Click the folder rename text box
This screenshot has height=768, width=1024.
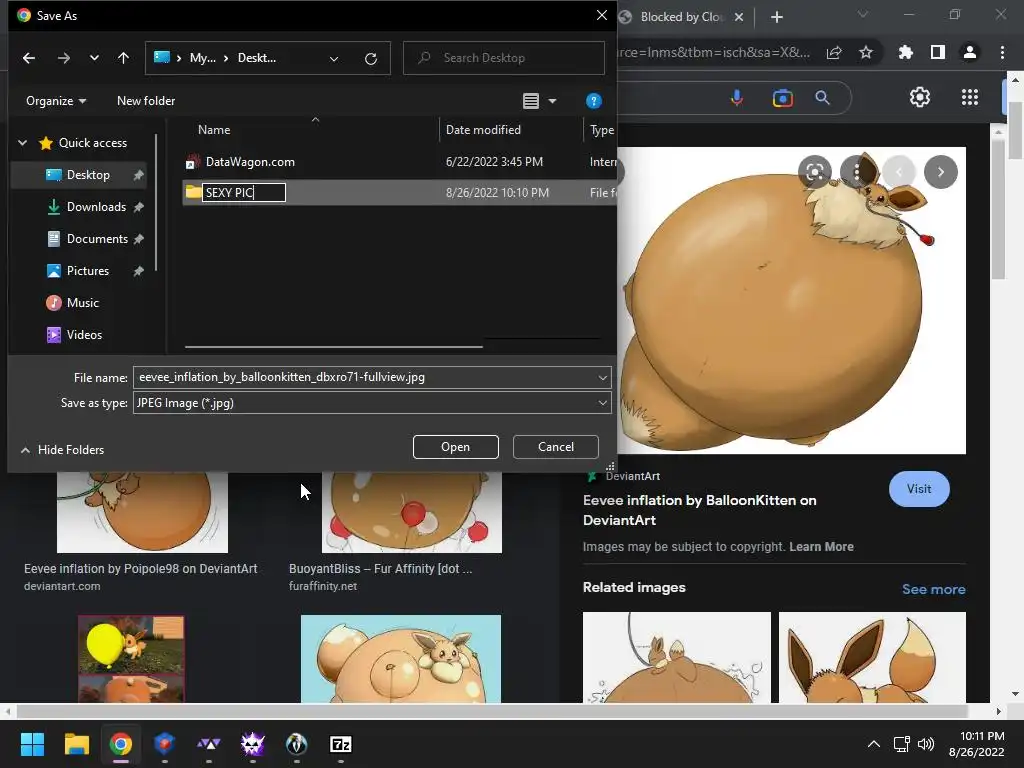click(244, 193)
